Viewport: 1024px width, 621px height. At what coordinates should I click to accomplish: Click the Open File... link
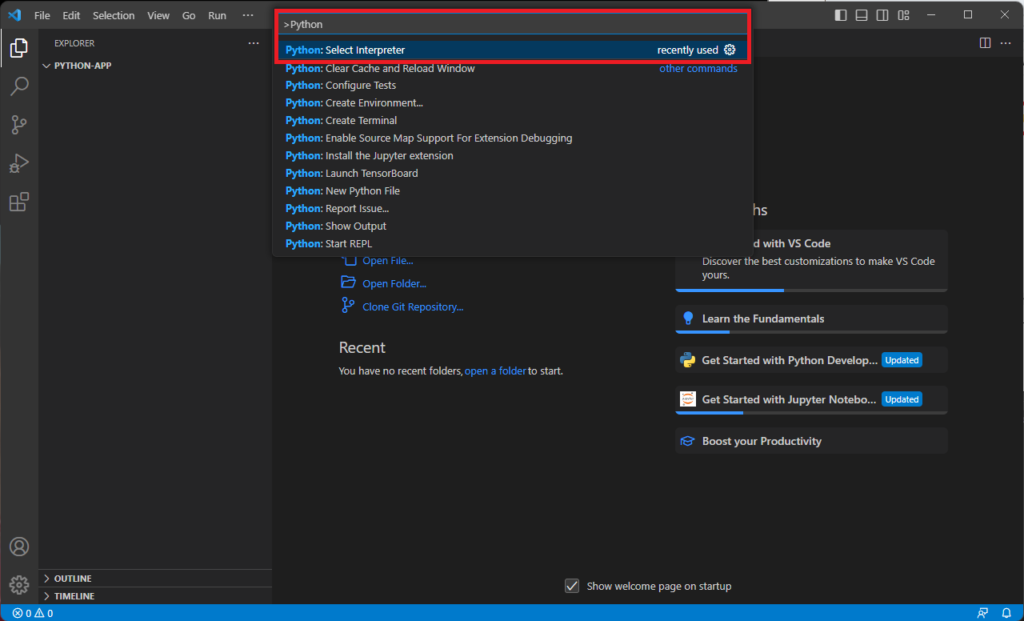pos(388,261)
